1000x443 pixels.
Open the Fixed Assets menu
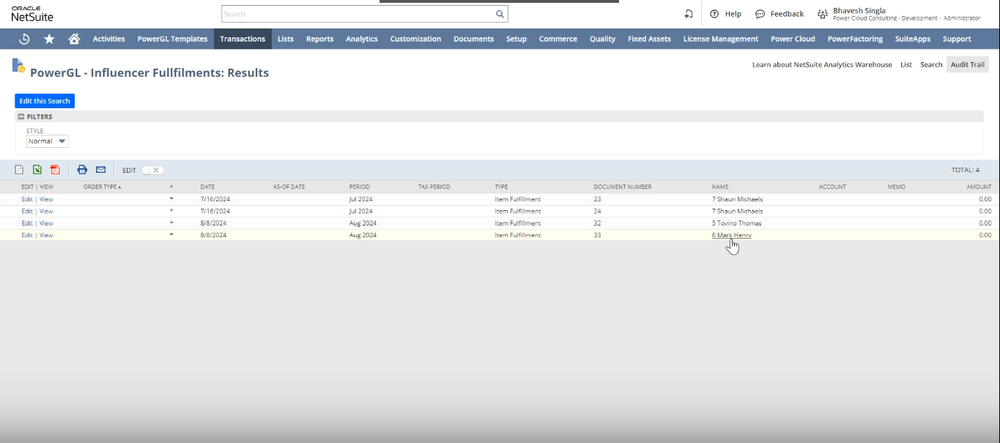649,39
